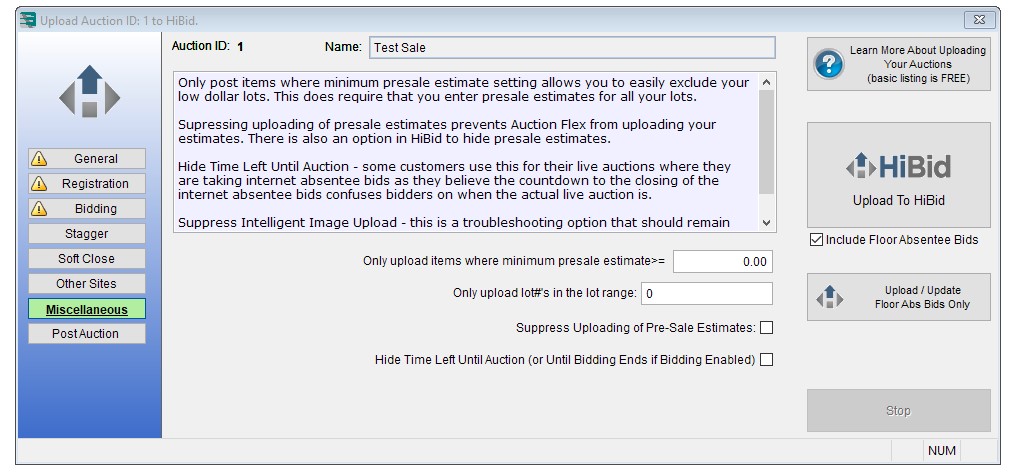Image resolution: width=1013 pixels, height=476 pixels.
Task: Click the minimum presale estimate field
Action: tap(722, 262)
